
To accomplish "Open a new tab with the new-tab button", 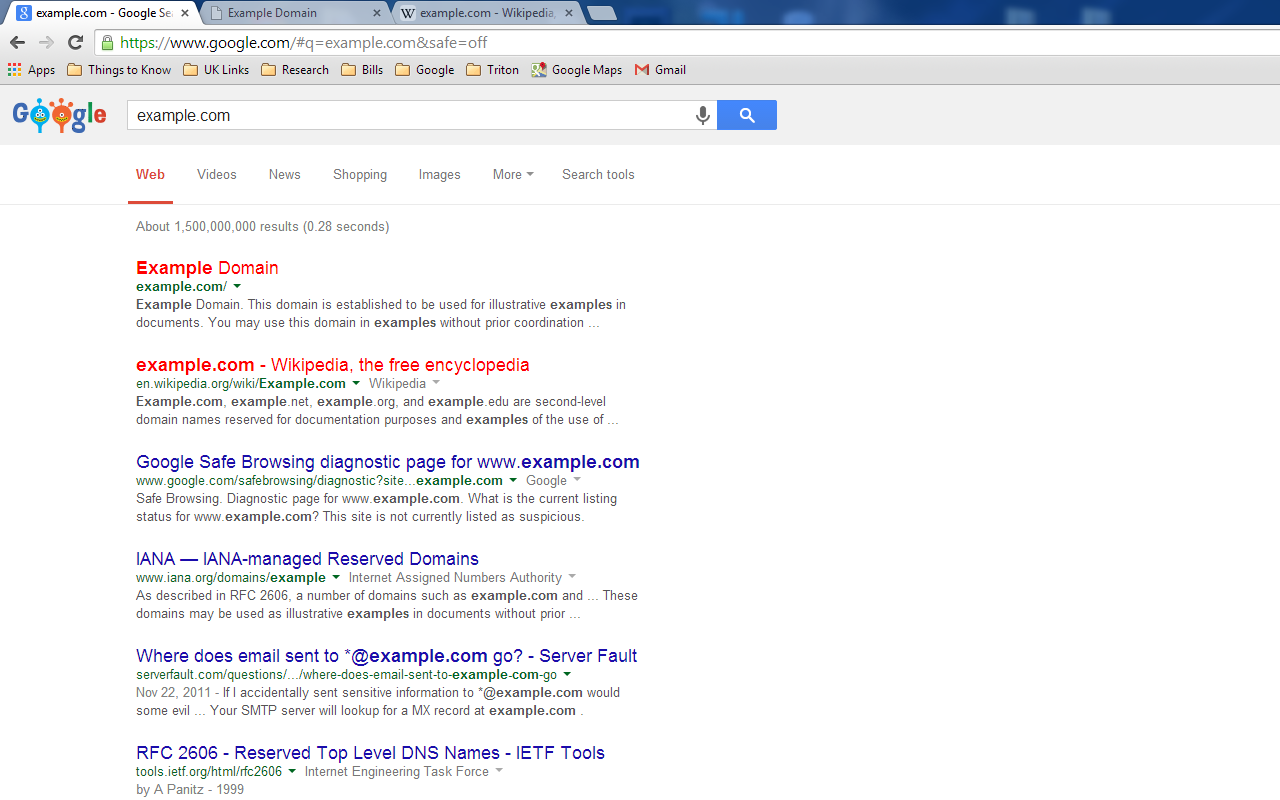I will pos(601,13).
